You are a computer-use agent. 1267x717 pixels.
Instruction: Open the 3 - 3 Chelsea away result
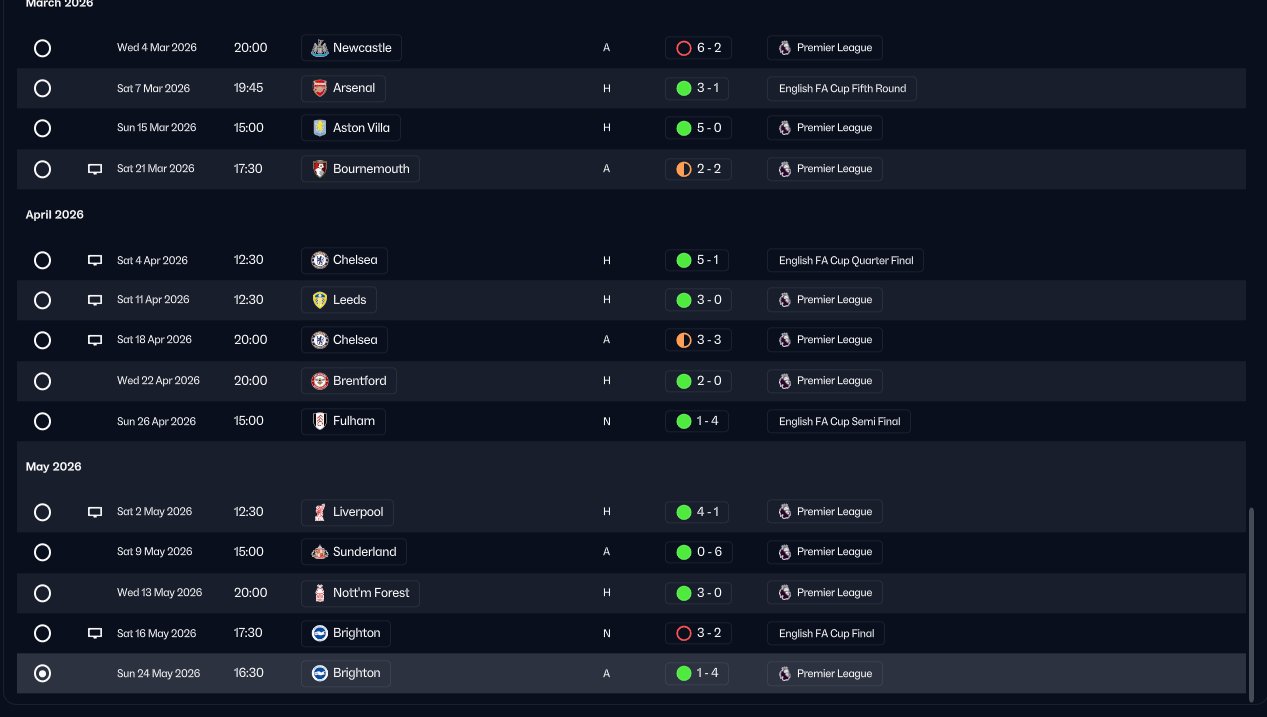698,340
